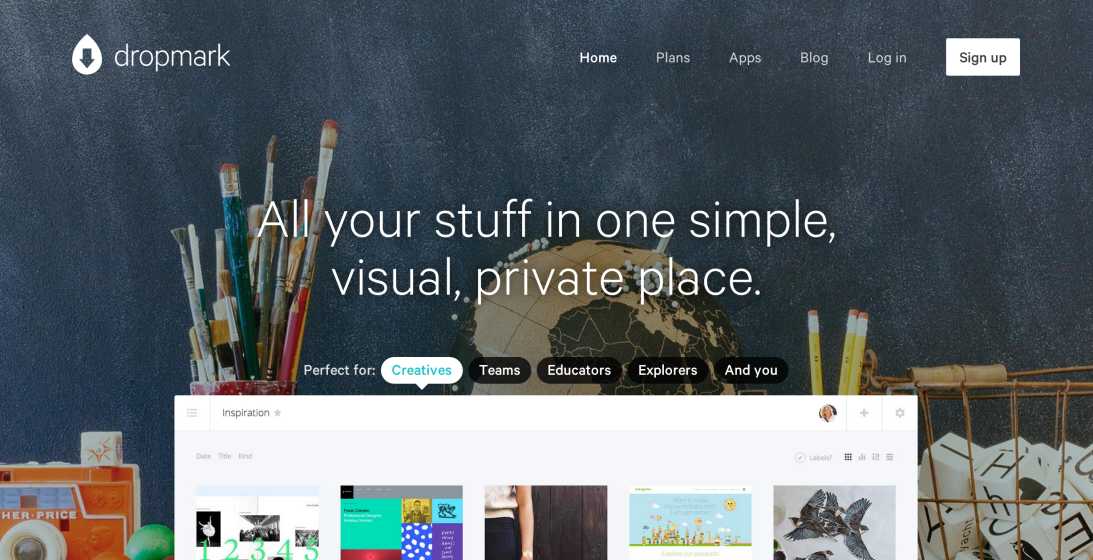Select the Teams pill

[499, 370]
